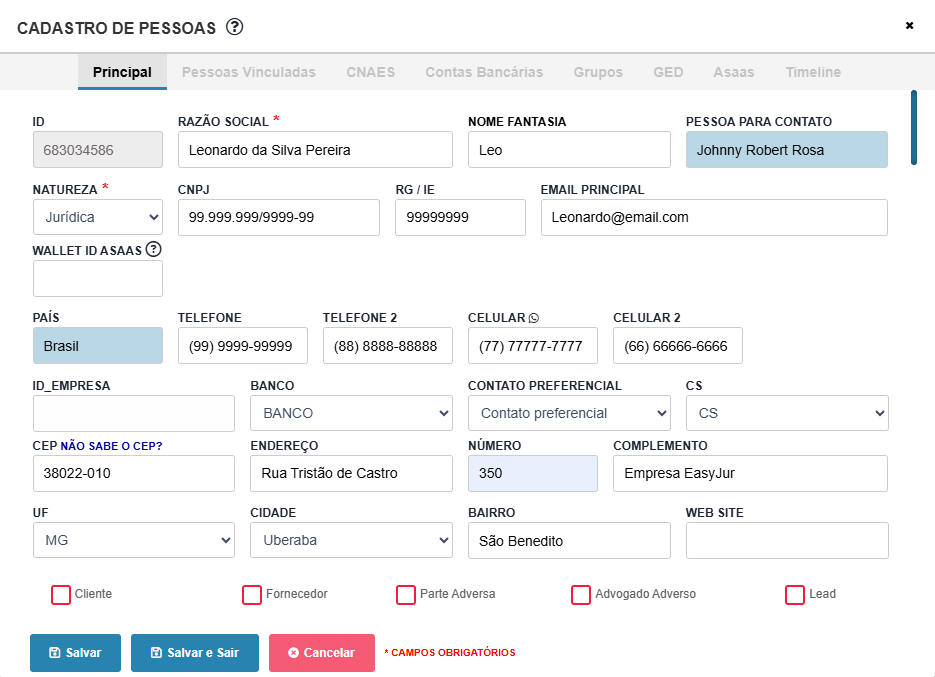Viewport: 935px width, 677px height.
Task: Open the Contato Preferencial dropdown
Action: (x=569, y=413)
